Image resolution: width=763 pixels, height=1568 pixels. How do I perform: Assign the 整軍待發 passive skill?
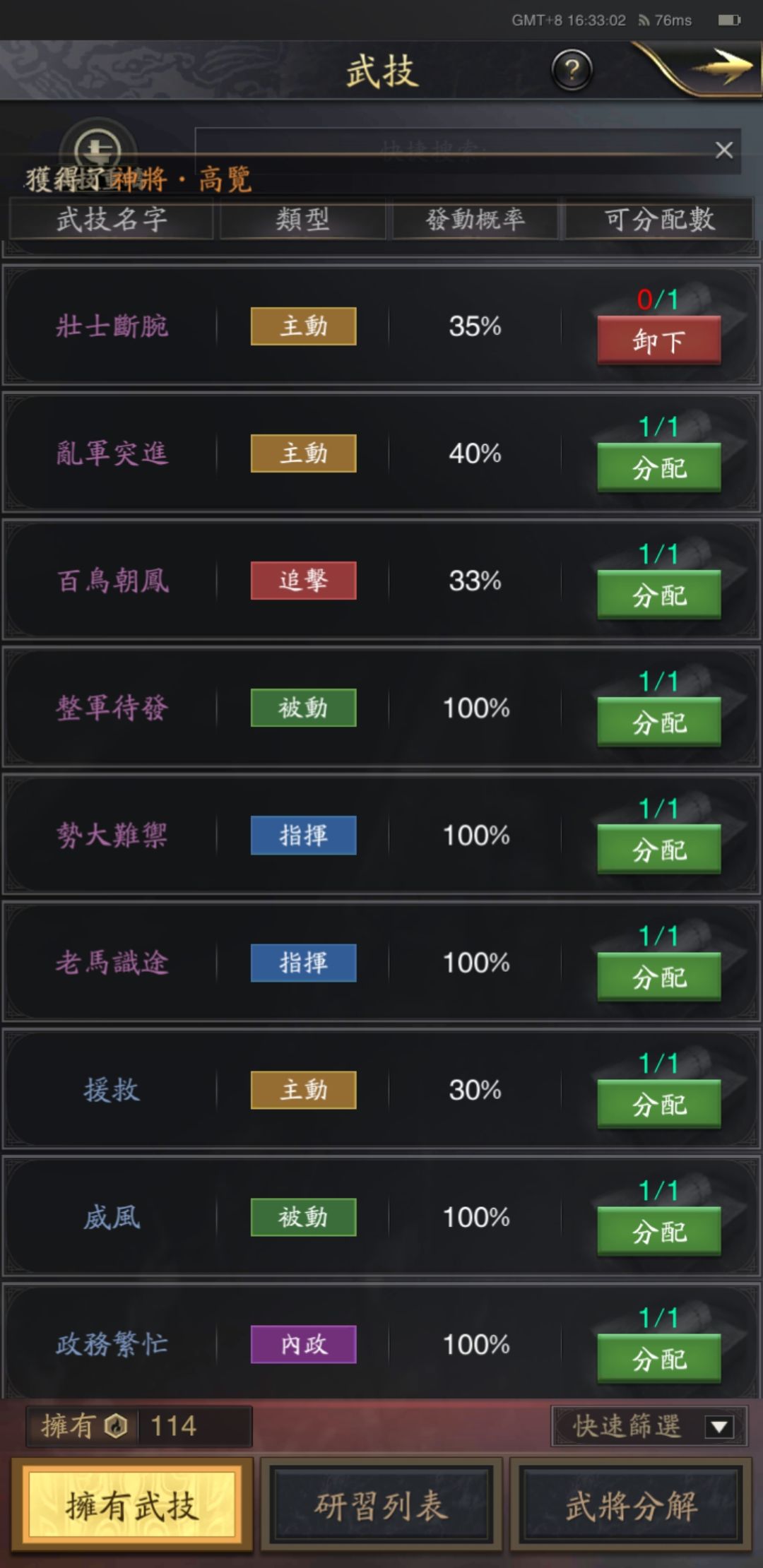658,723
